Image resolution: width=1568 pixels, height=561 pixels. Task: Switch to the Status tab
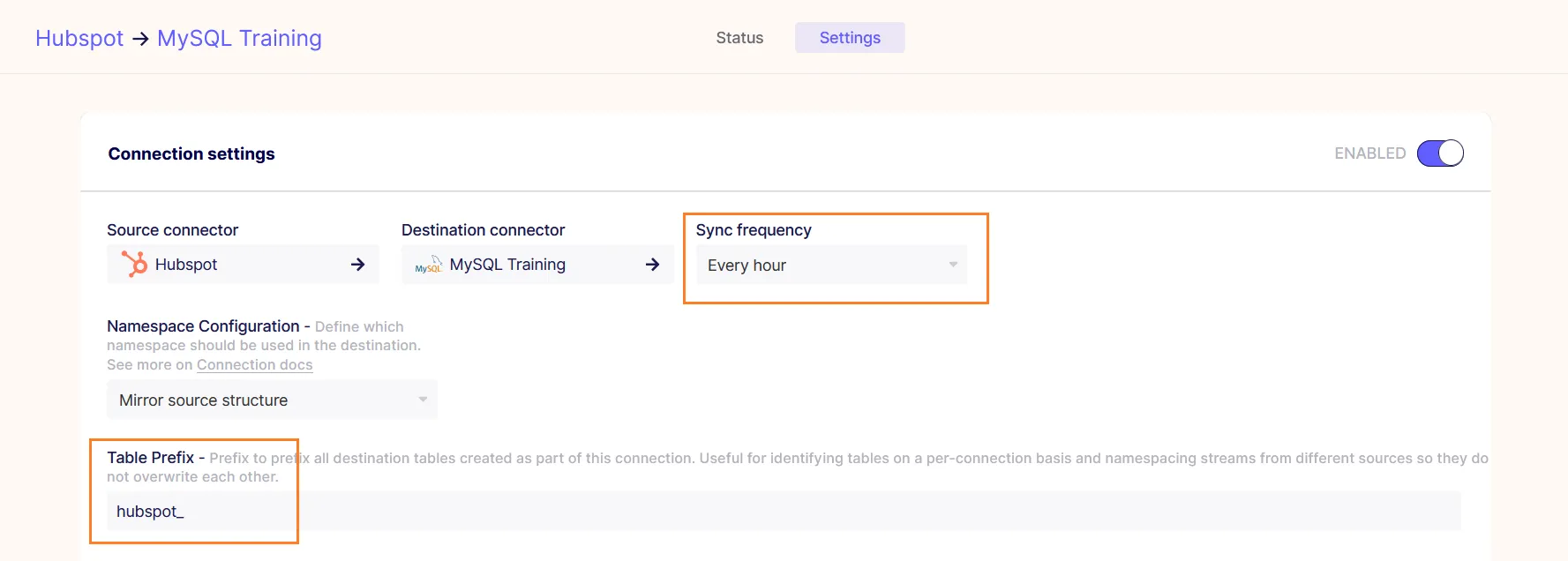739,38
